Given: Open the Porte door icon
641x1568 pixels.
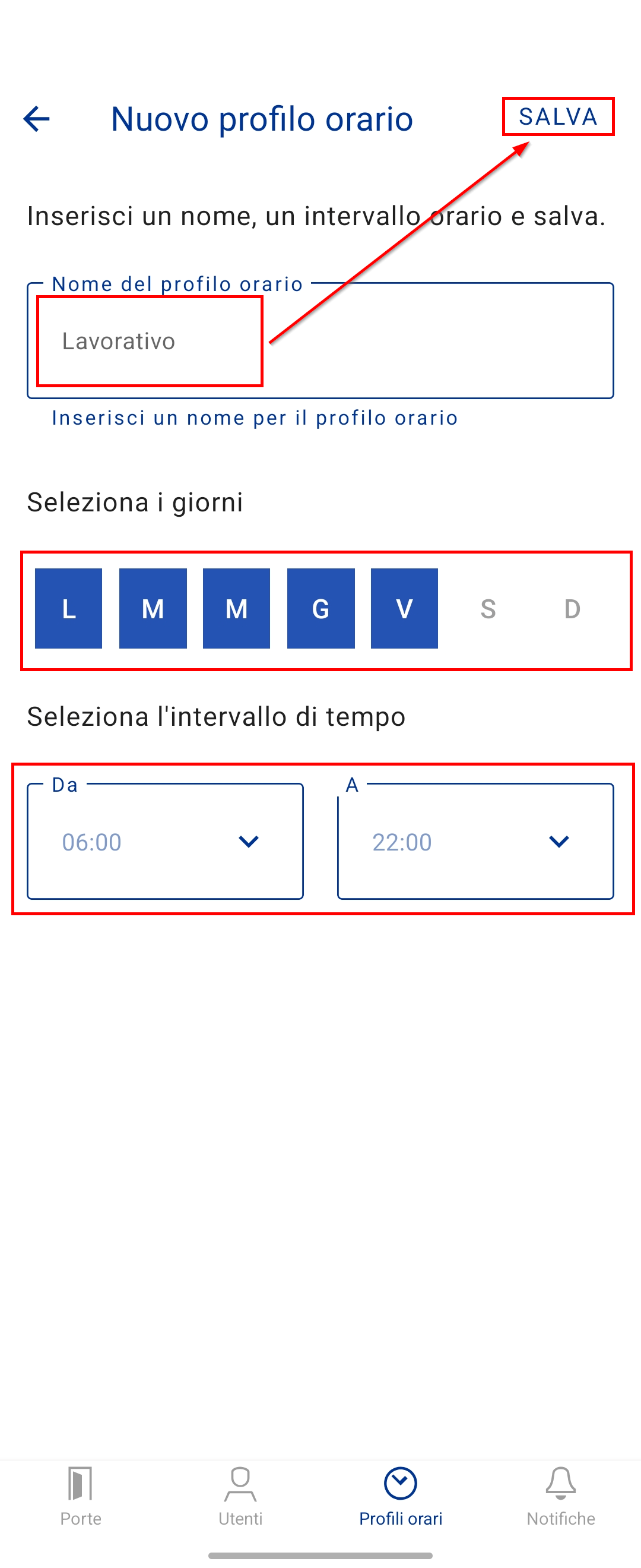Looking at the screenshot, I should coord(80,1484).
